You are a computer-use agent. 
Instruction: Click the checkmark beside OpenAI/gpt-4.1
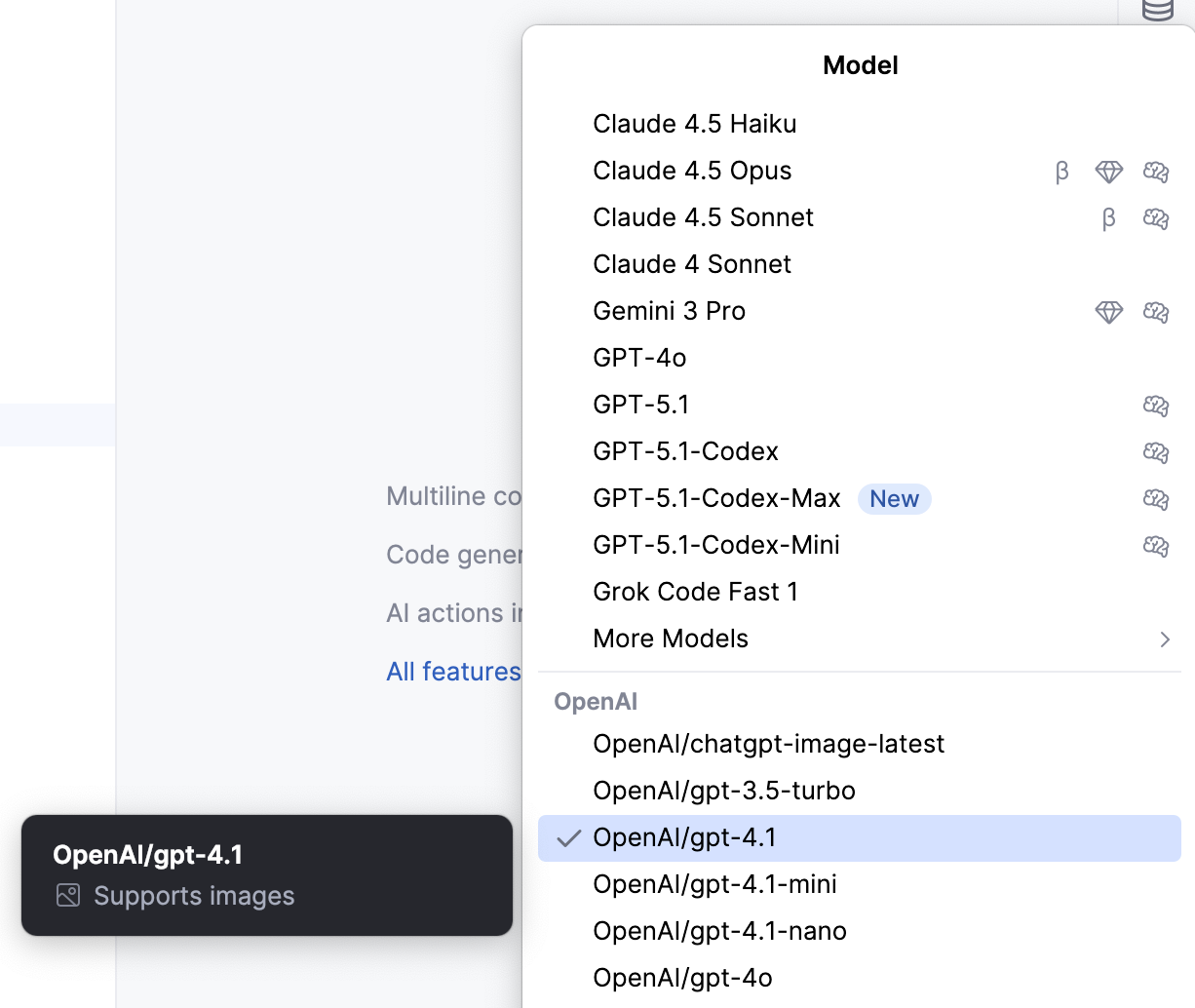(x=566, y=837)
